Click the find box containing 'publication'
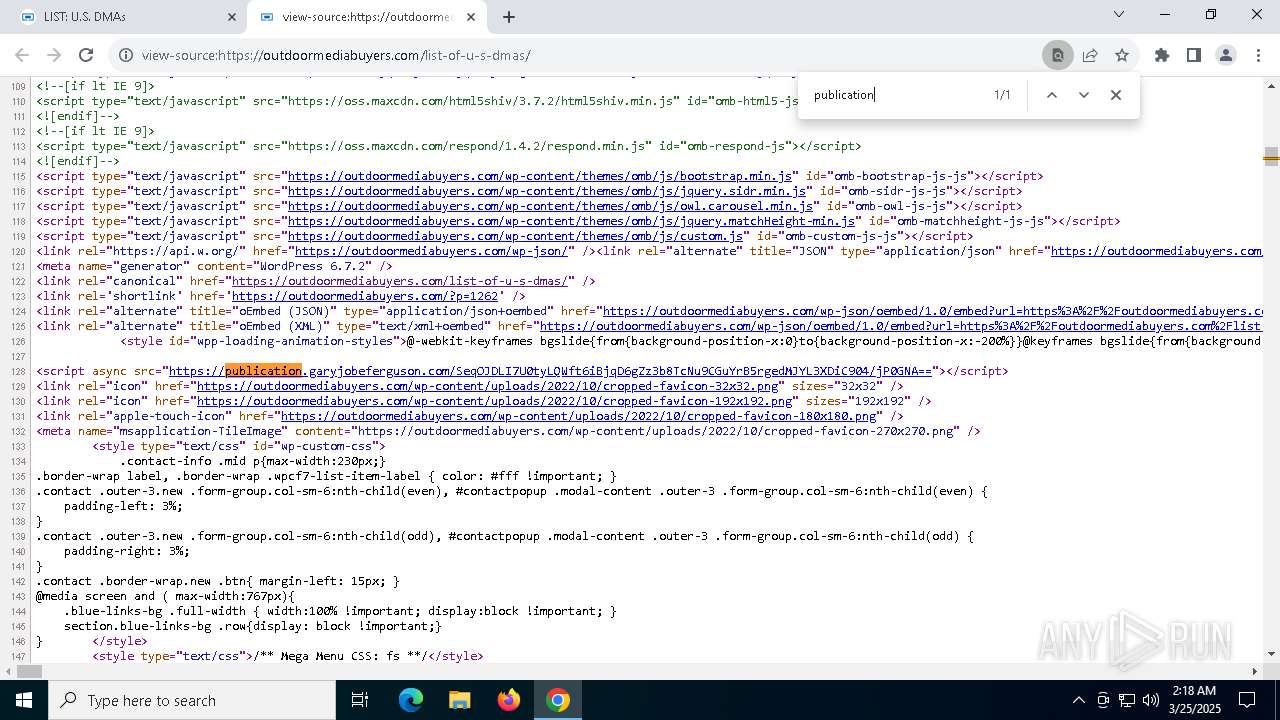The width and height of the screenshot is (1280, 720). click(895, 95)
